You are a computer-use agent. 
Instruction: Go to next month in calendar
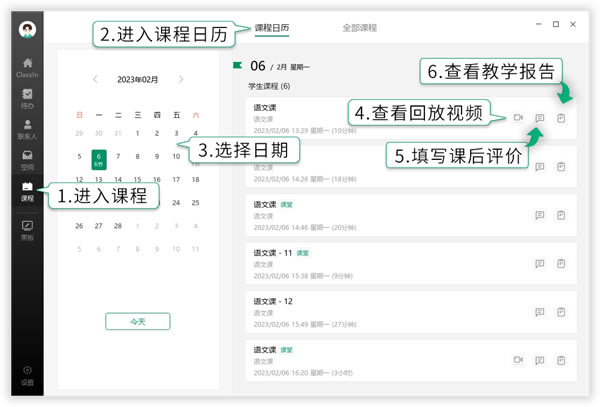click(x=181, y=79)
